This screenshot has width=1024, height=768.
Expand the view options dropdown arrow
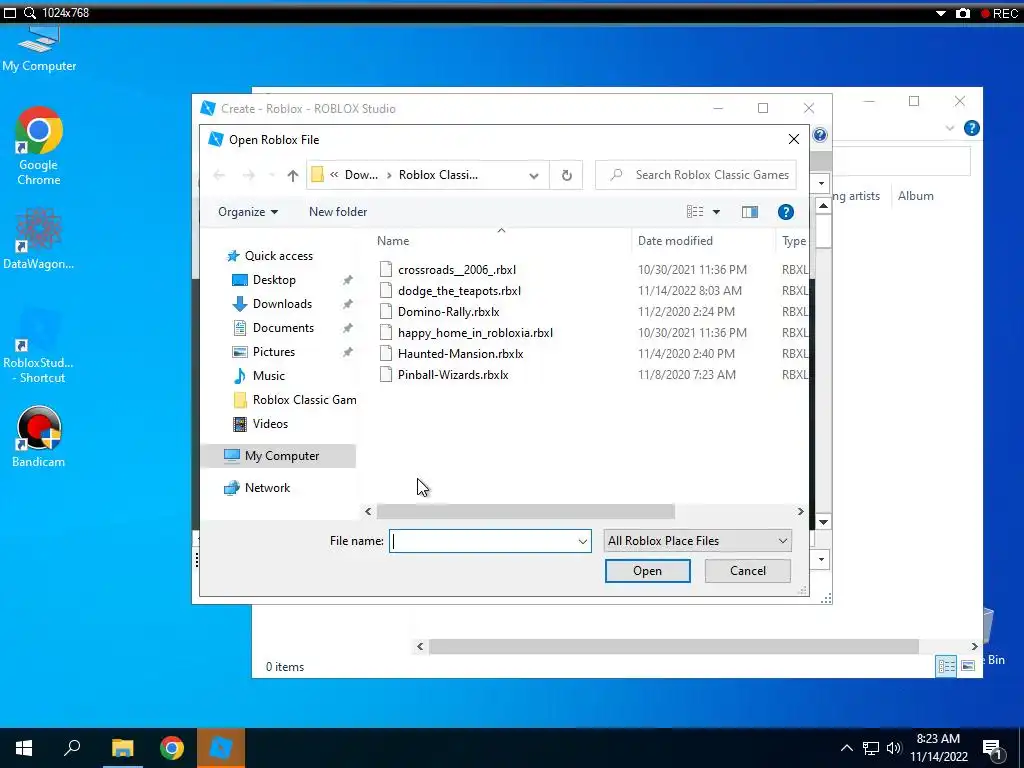point(716,212)
